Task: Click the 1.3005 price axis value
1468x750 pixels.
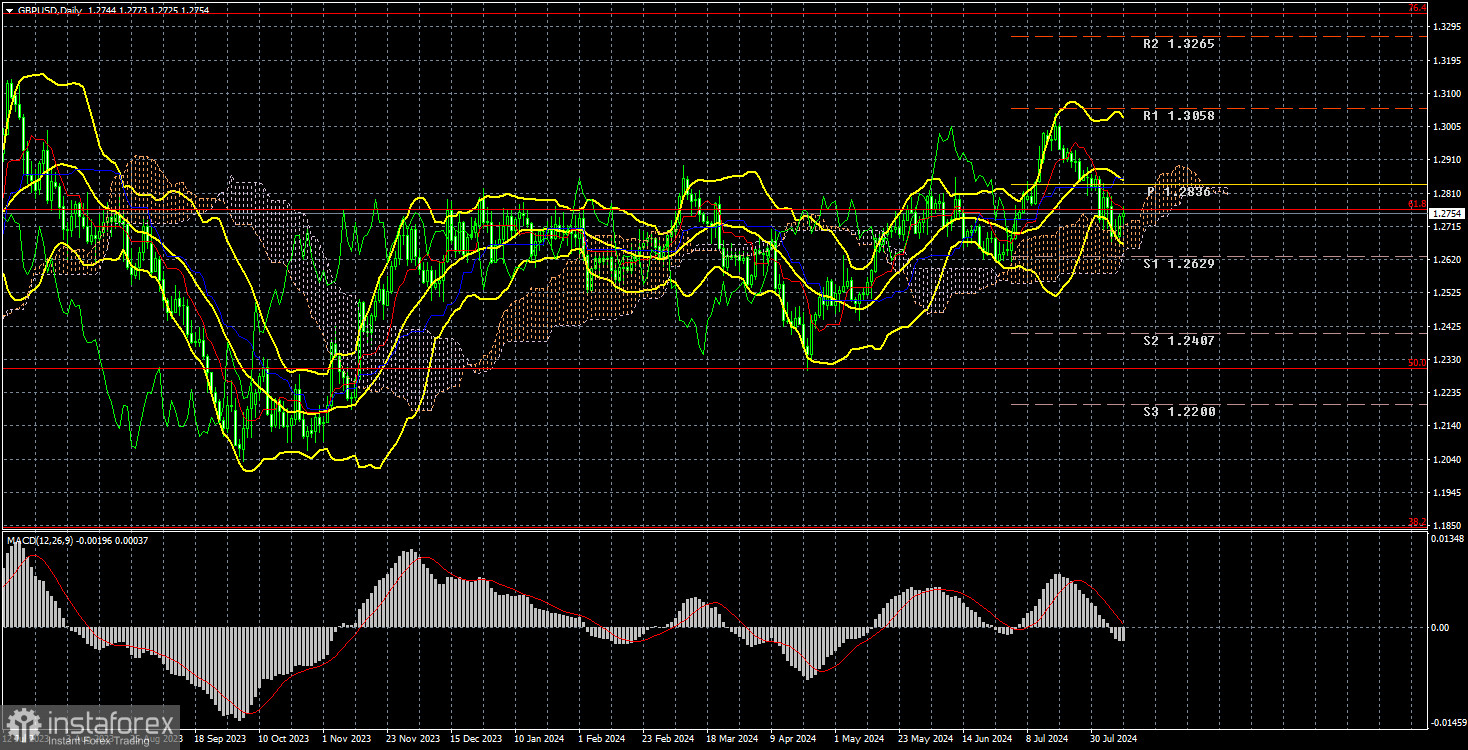Action: coord(1446,127)
